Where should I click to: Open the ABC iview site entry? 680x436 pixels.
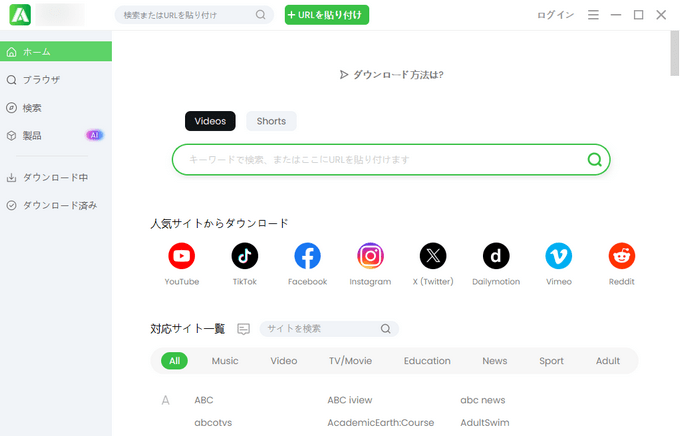[x=350, y=400]
